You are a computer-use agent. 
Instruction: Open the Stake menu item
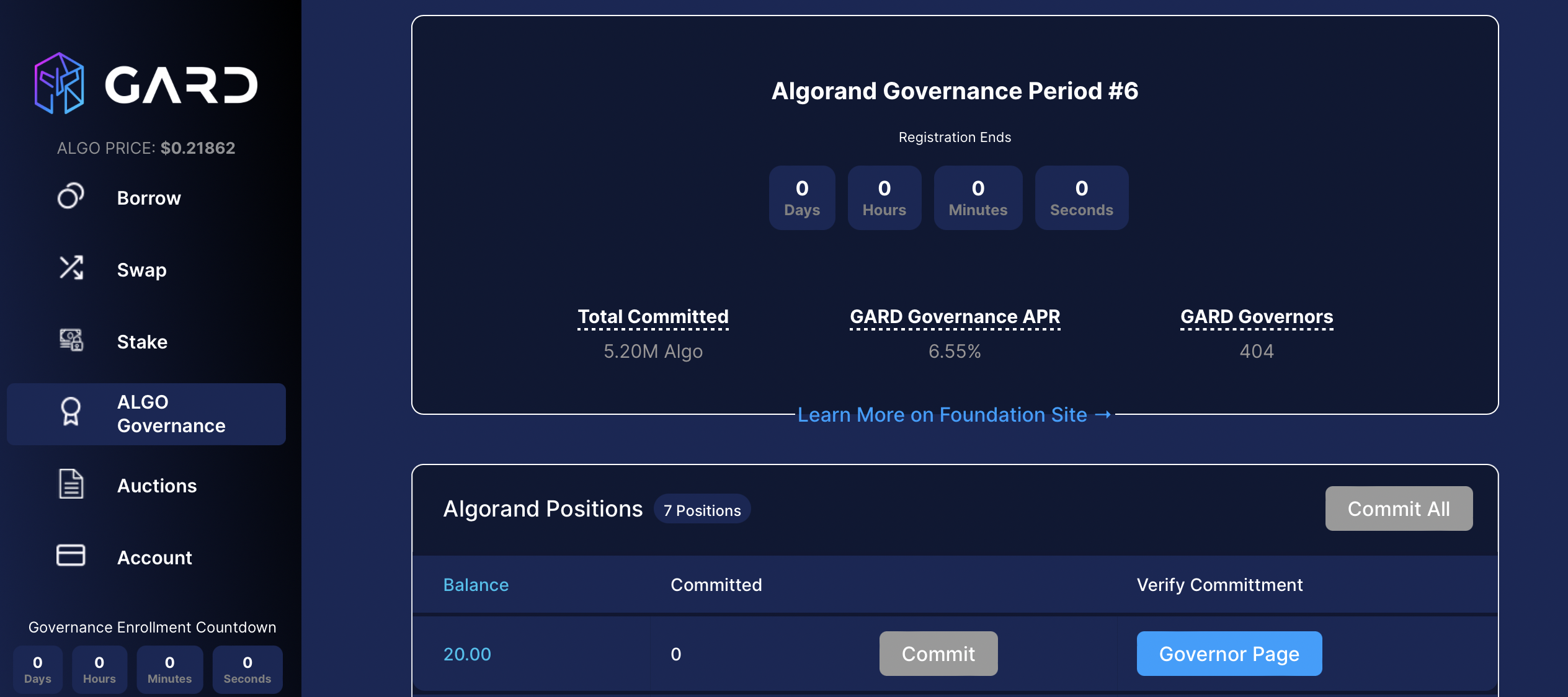142,342
